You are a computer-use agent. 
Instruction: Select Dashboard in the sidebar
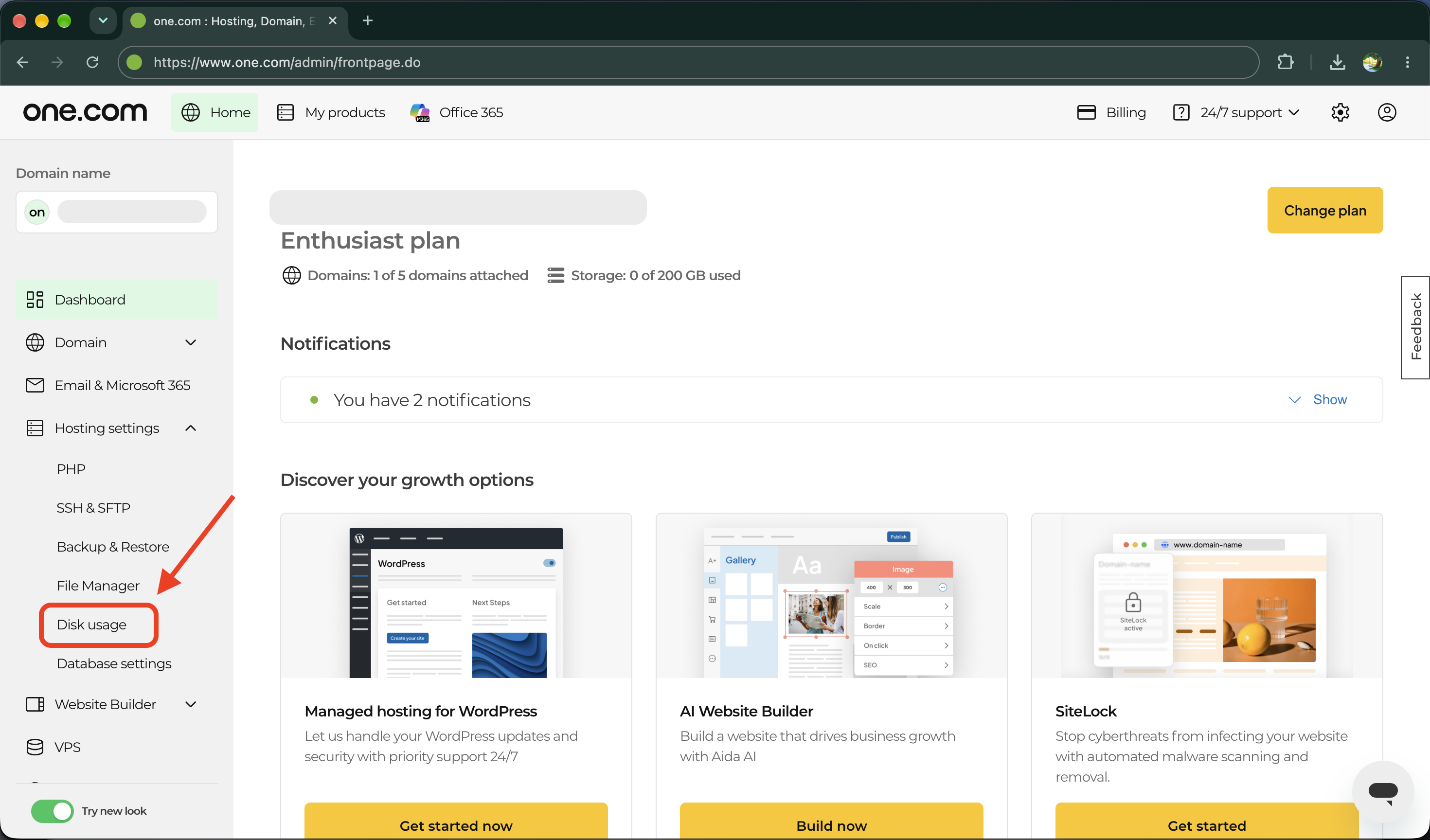point(116,299)
